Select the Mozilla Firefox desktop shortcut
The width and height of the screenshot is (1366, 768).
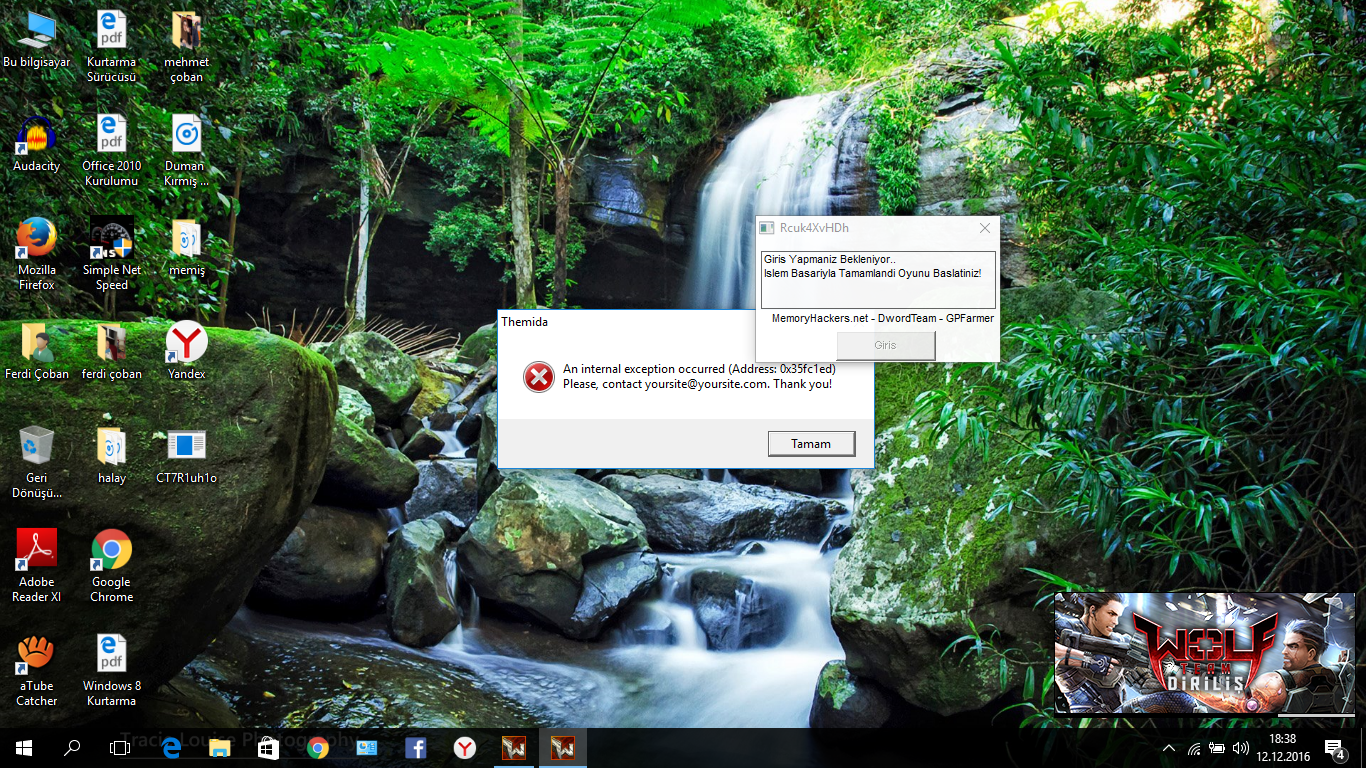[37, 255]
